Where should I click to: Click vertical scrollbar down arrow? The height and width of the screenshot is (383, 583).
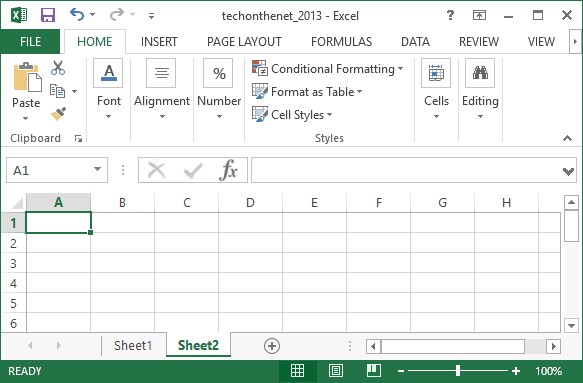point(571,325)
